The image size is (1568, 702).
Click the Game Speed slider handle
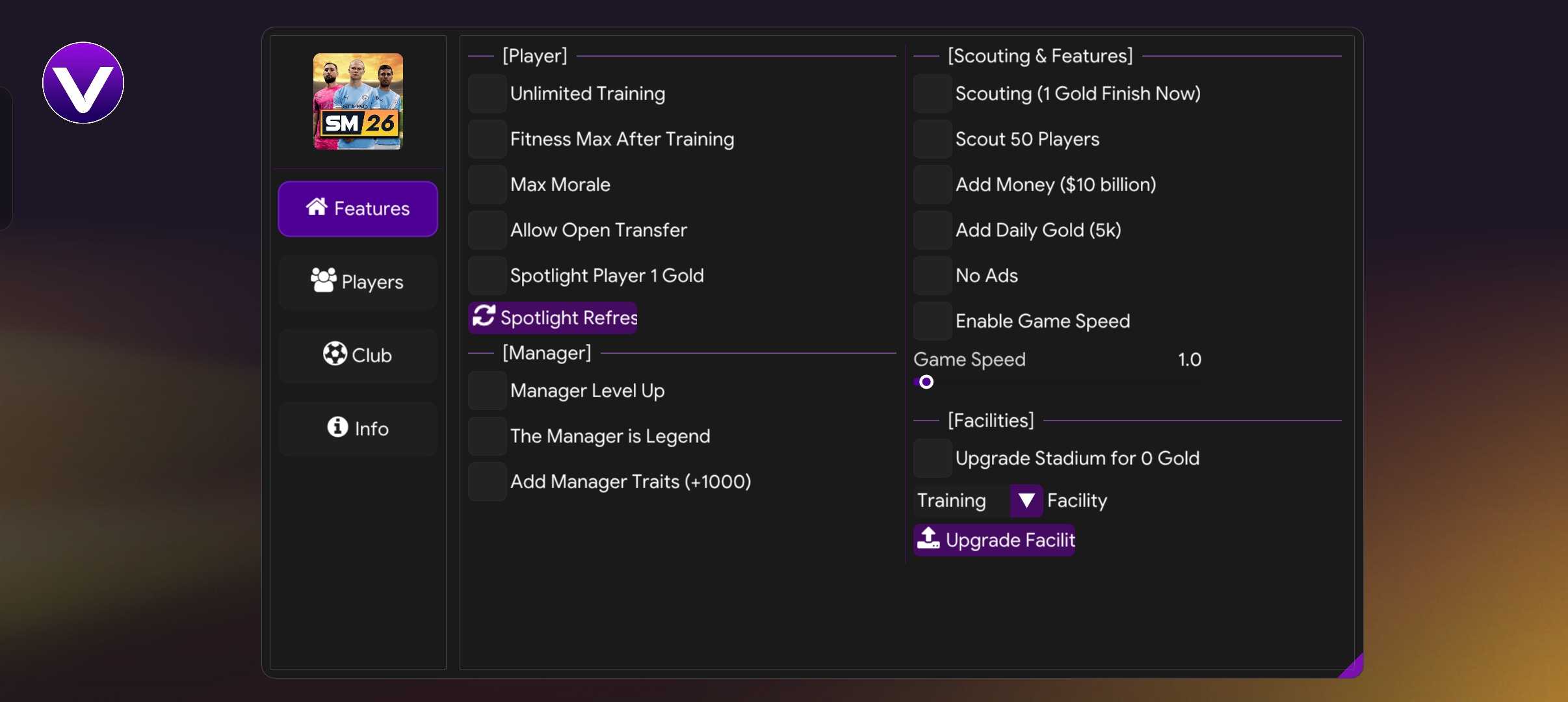pyautogui.click(x=926, y=382)
